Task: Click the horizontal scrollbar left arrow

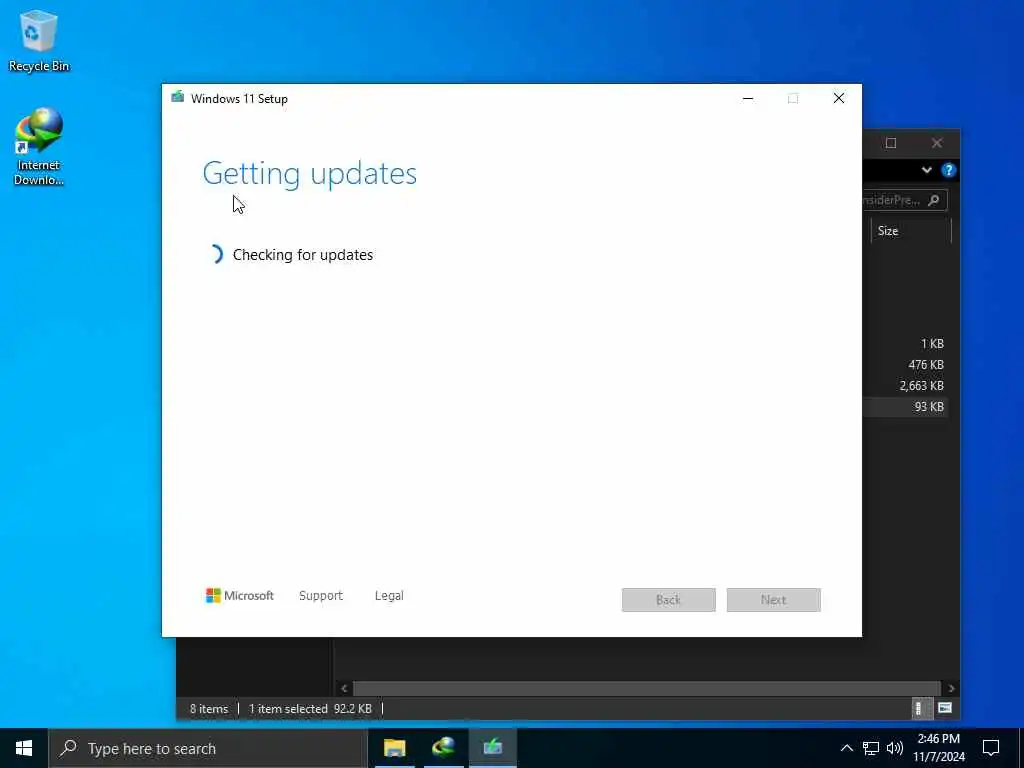Action: [x=344, y=688]
